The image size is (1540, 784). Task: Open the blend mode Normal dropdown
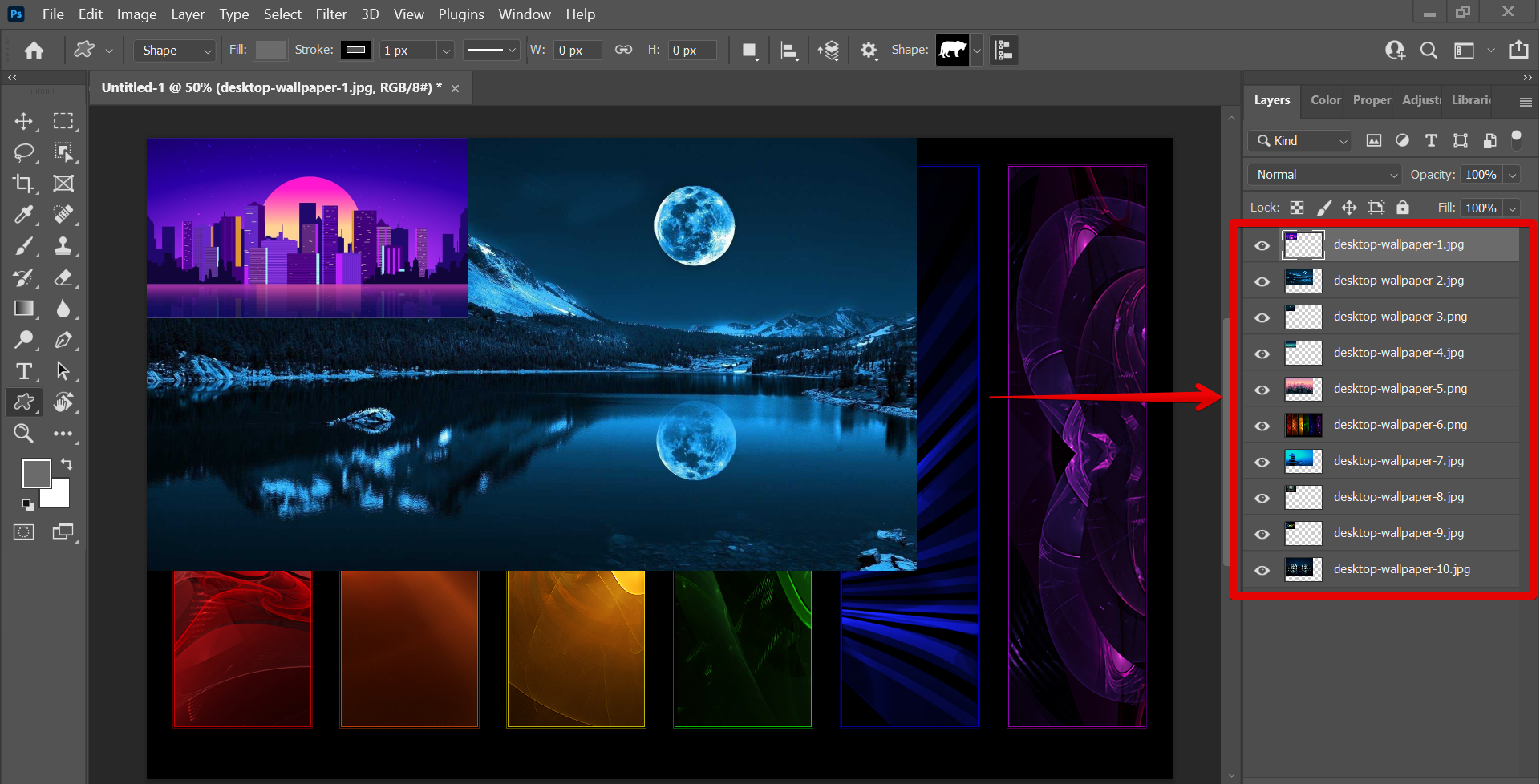click(x=1323, y=175)
